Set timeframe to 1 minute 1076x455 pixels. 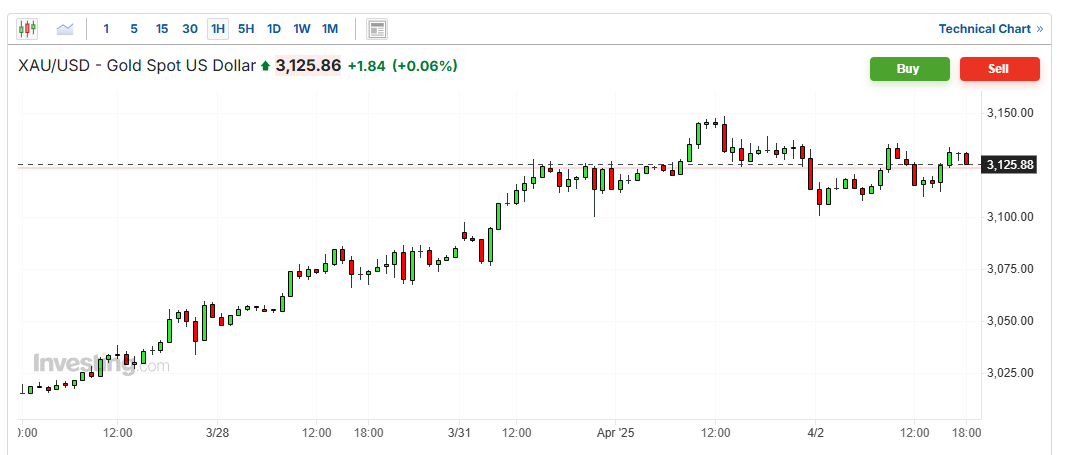tap(106, 29)
